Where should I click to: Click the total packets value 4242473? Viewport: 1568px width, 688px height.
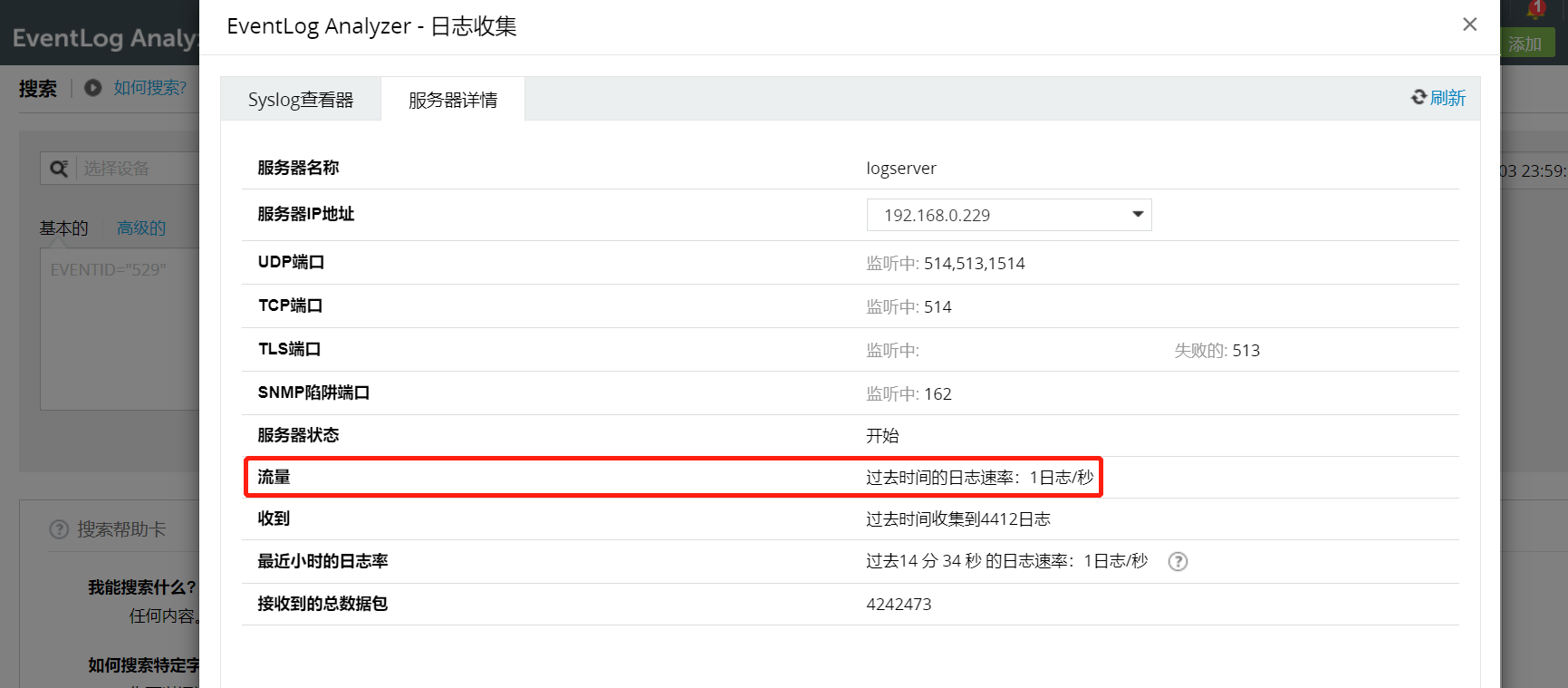[x=899, y=604]
